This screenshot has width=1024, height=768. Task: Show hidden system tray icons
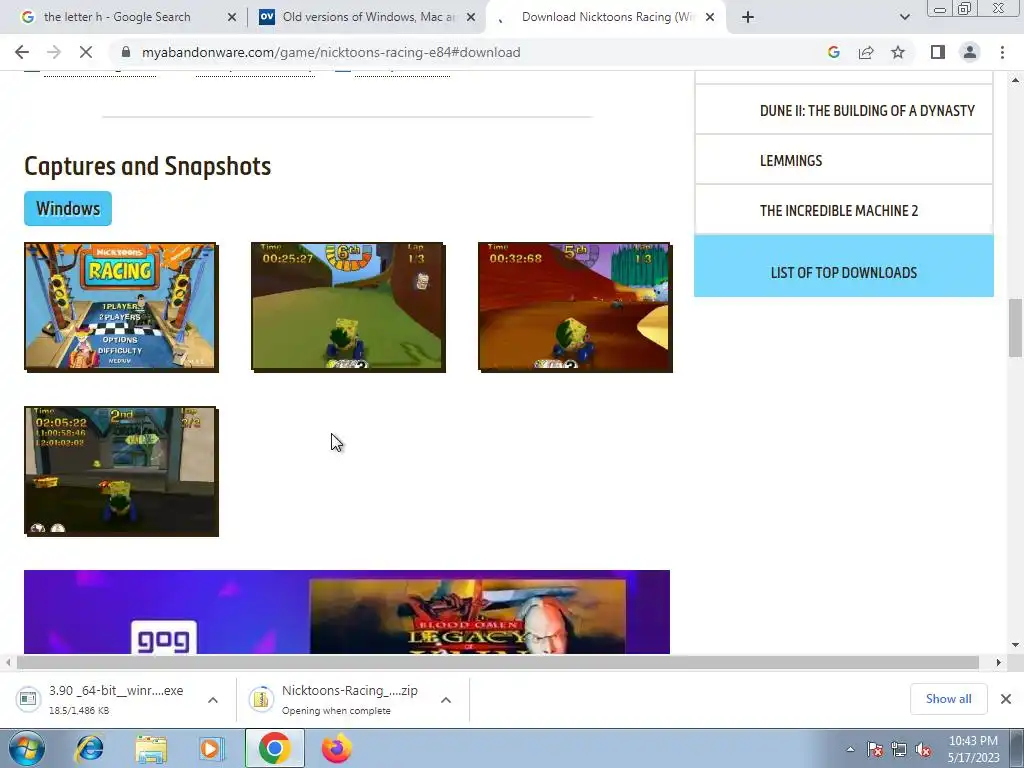850,749
